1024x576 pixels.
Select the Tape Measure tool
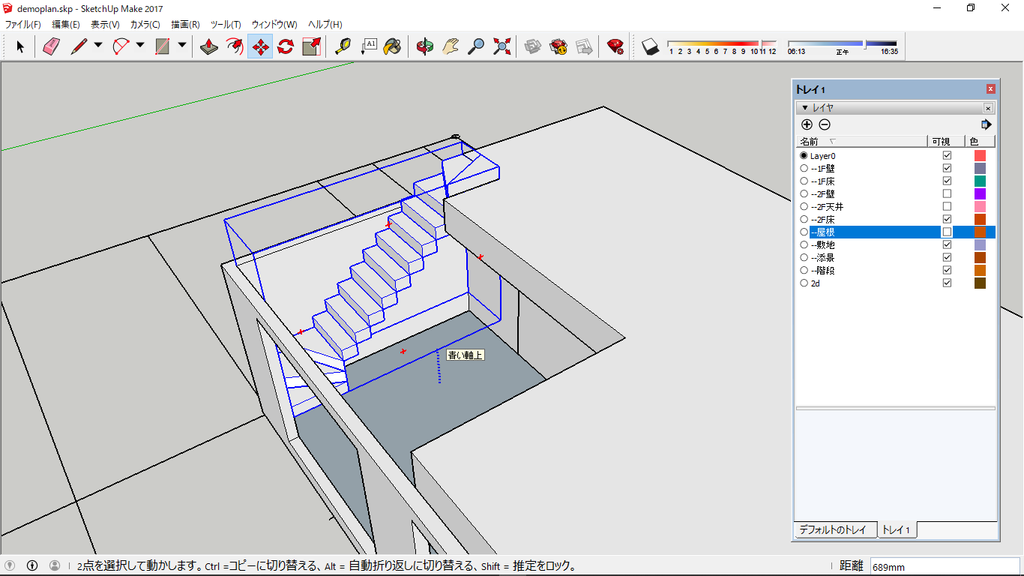343,46
